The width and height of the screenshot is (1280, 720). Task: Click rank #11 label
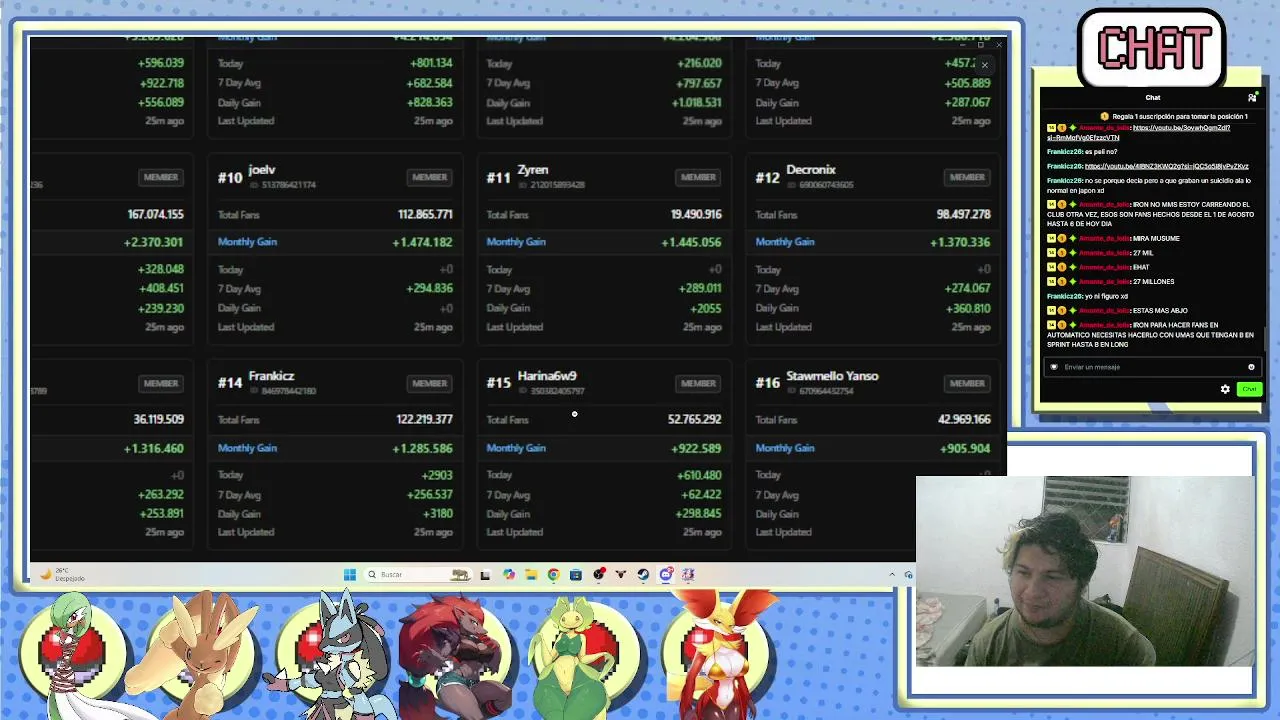tap(498, 178)
